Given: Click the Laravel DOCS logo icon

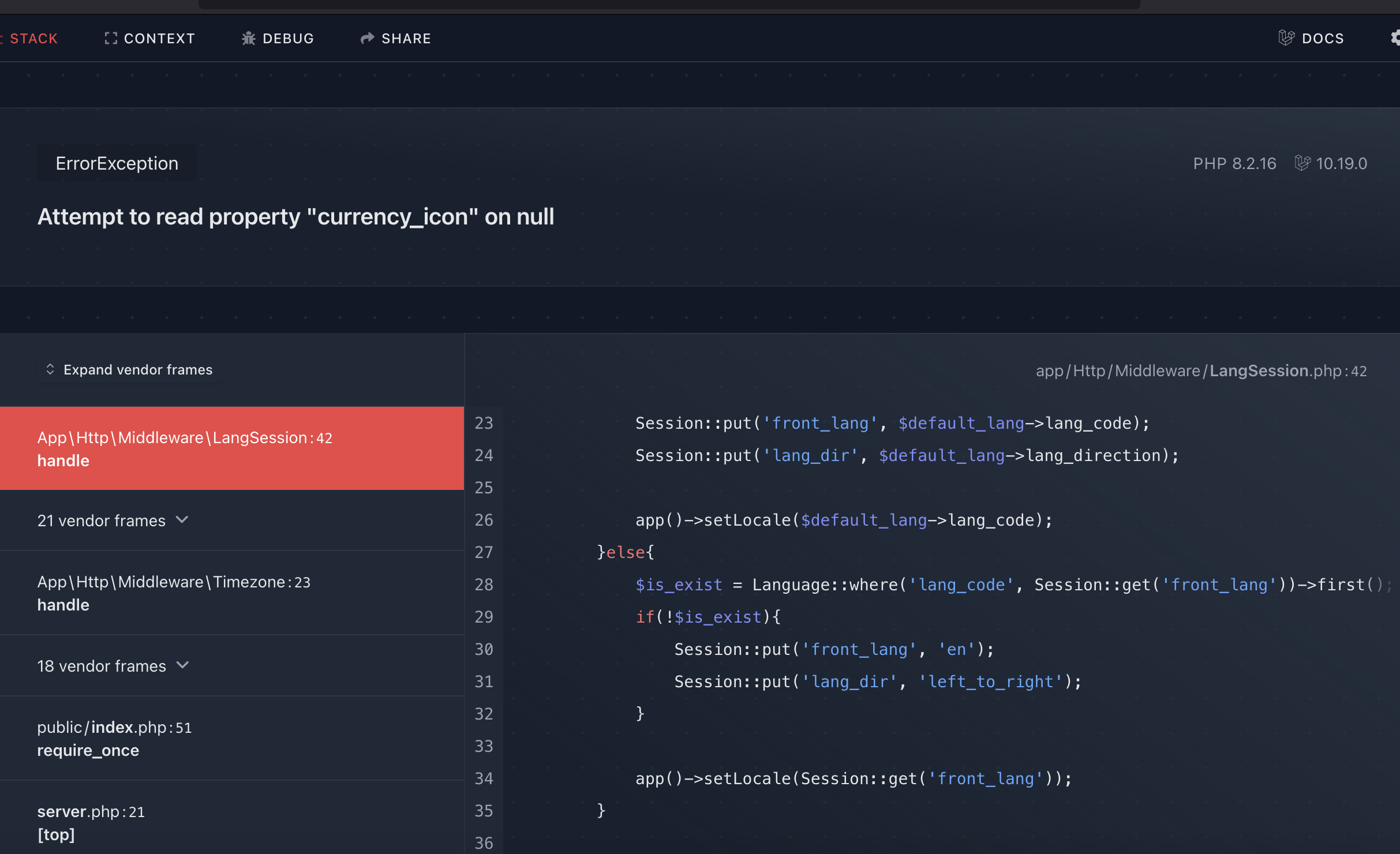Looking at the screenshot, I should (x=1286, y=38).
